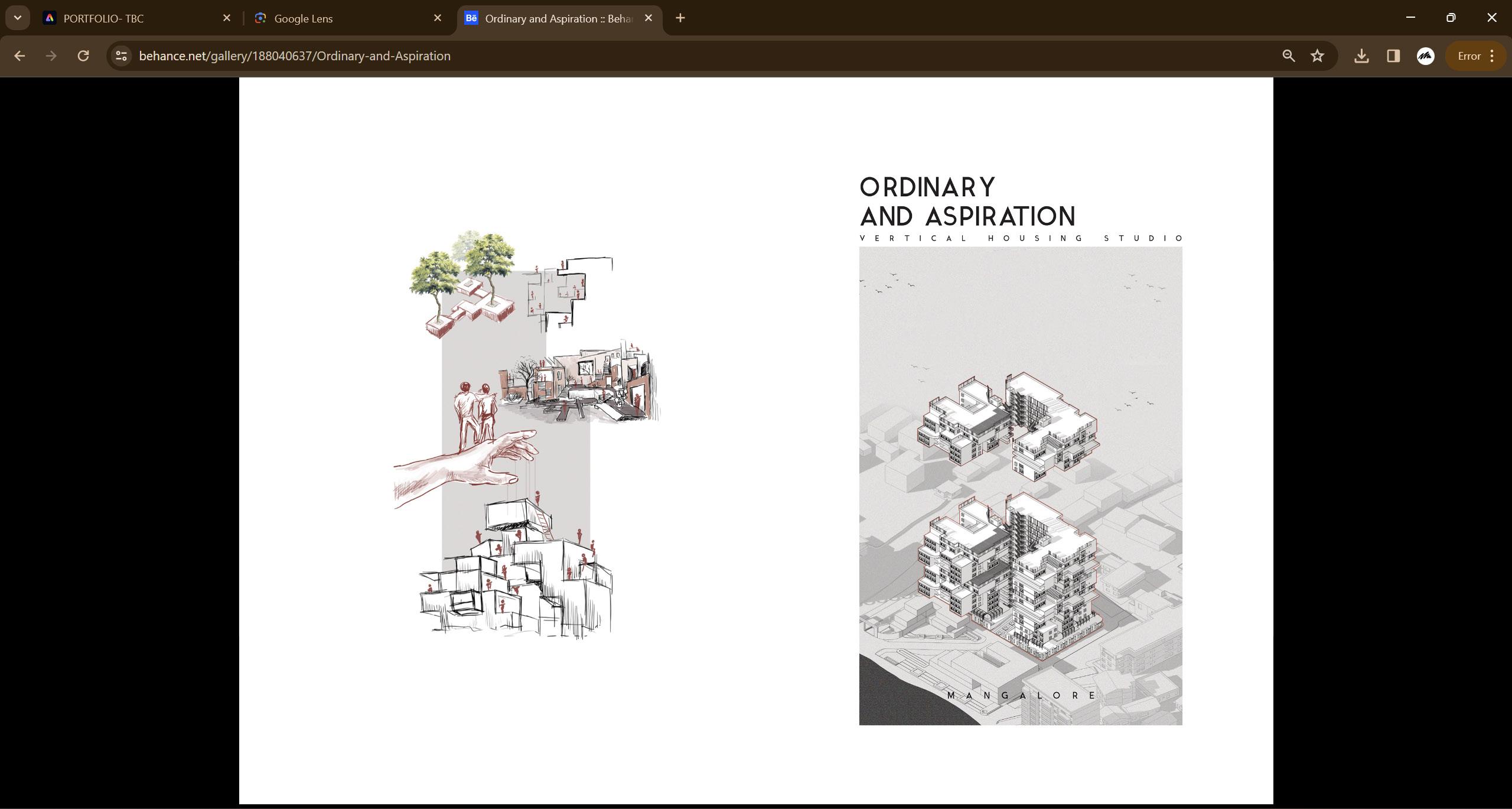Click the Error button with menu dots
The image size is (1512, 809).
(1475, 56)
